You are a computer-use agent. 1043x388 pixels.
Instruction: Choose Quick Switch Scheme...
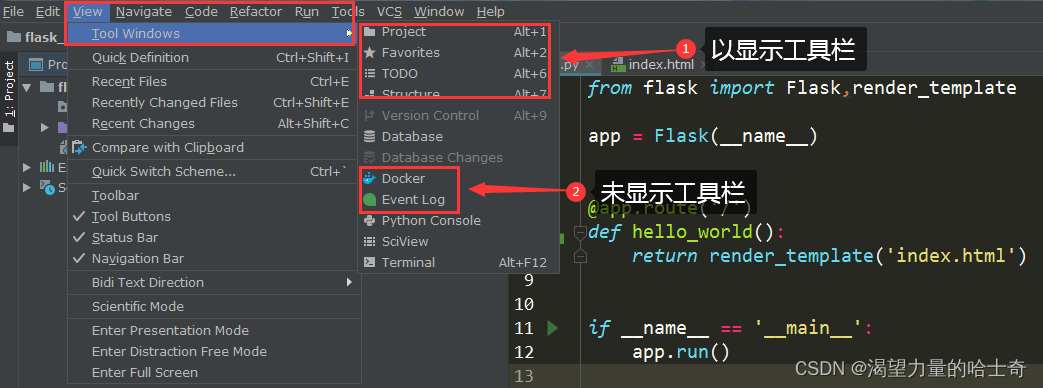(x=214, y=172)
